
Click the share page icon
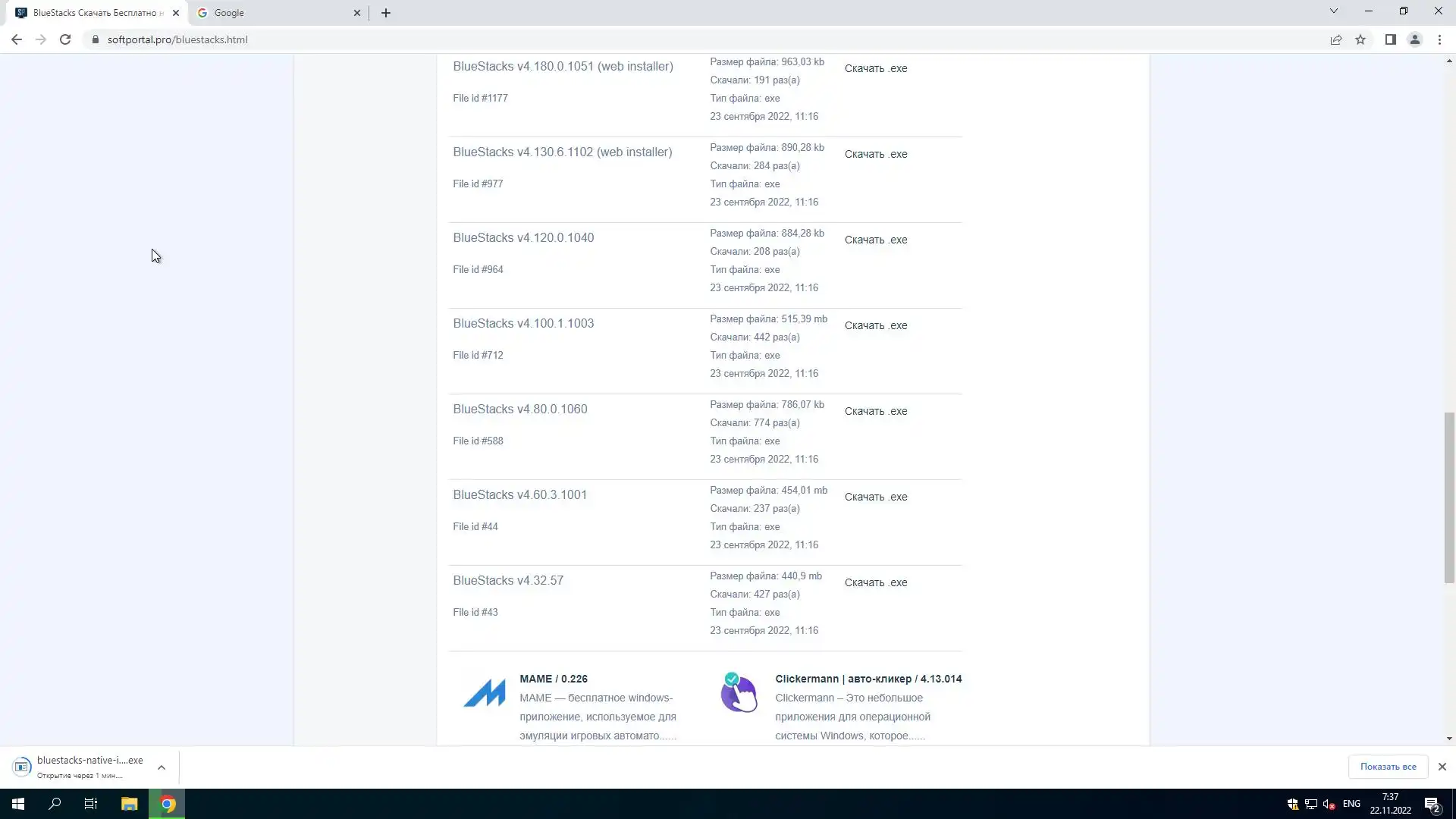coord(1336,39)
